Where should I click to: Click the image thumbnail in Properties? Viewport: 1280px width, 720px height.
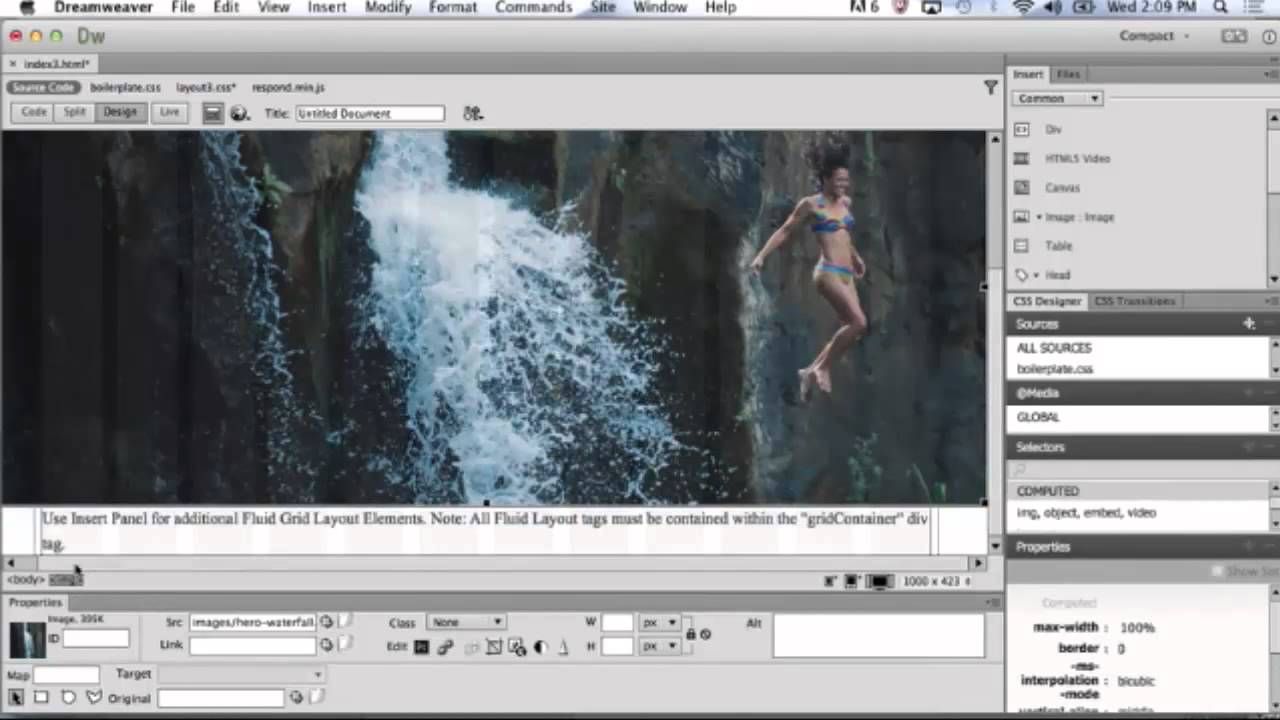tap(27, 640)
